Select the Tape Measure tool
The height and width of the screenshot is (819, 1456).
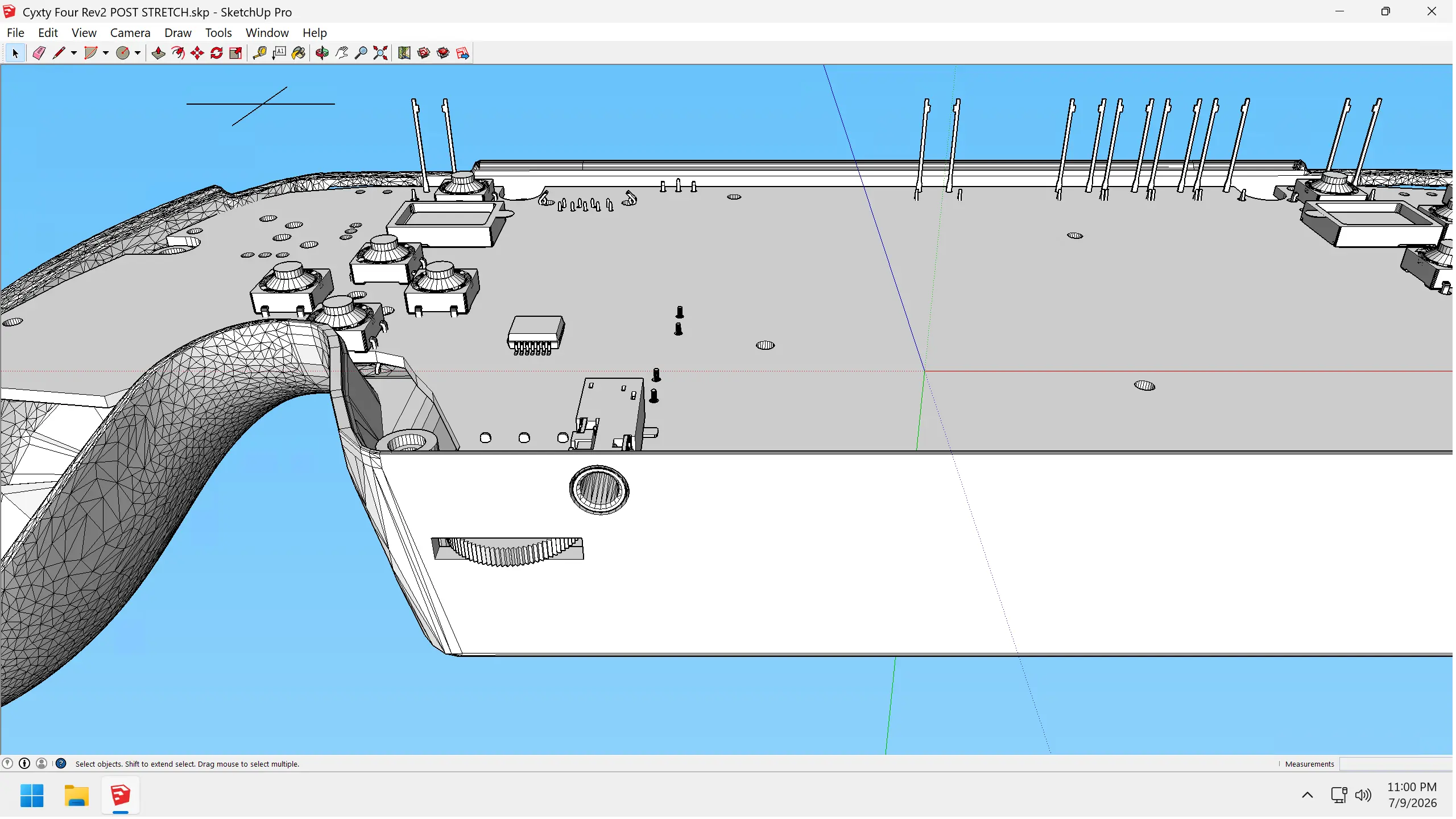(x=259, y=53)
